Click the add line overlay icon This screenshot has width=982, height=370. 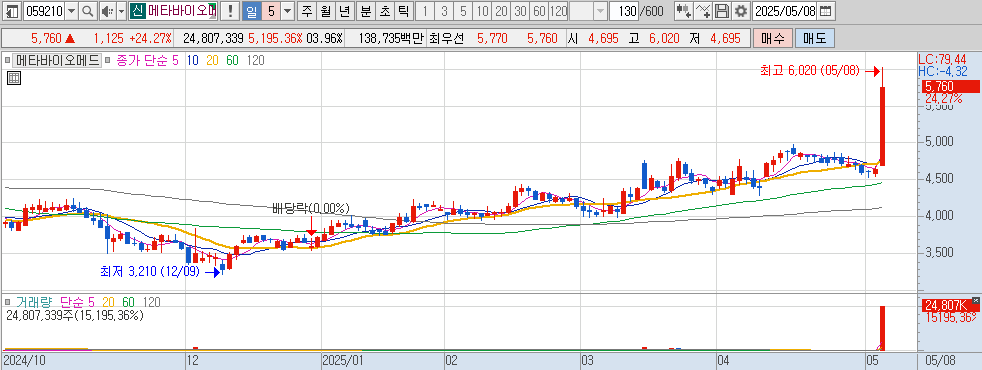click(x=703, y=11)
